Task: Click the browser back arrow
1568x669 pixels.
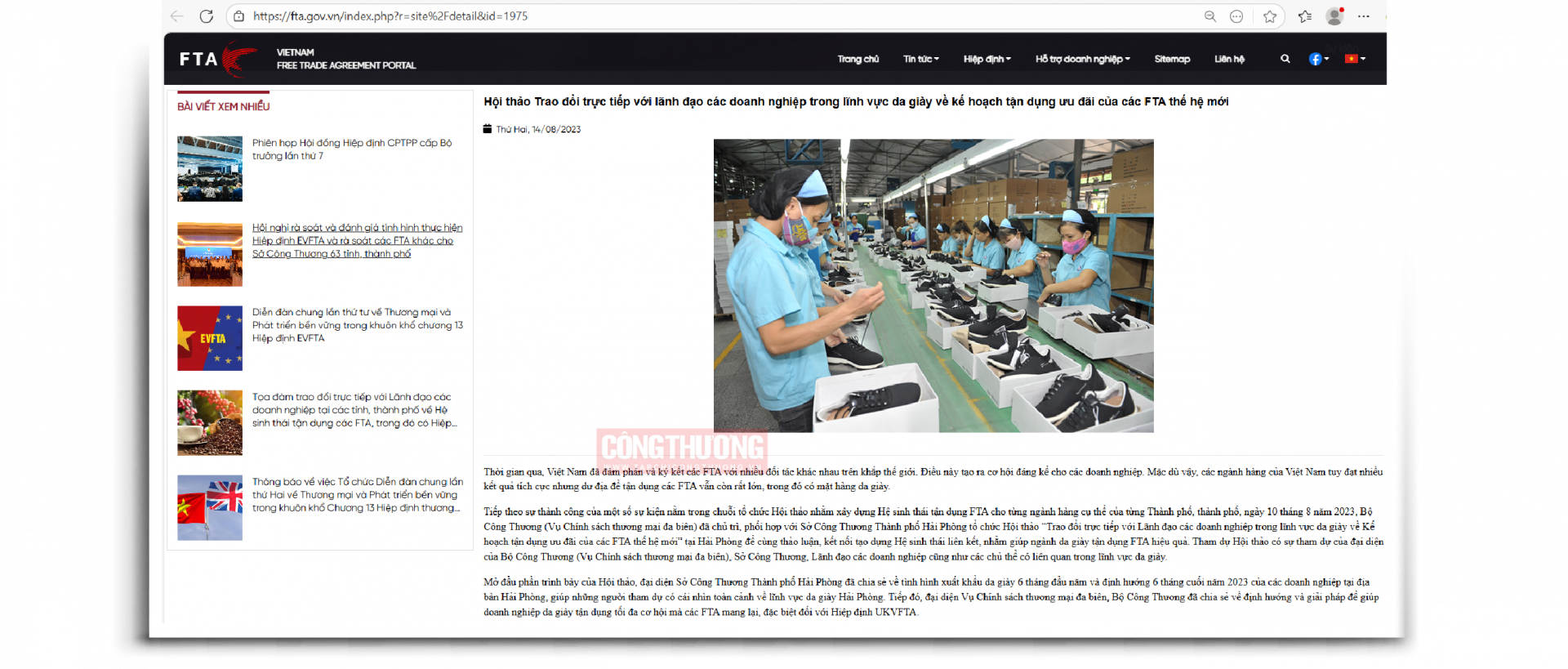Action: pyautogui.click(x=177, y=16)
